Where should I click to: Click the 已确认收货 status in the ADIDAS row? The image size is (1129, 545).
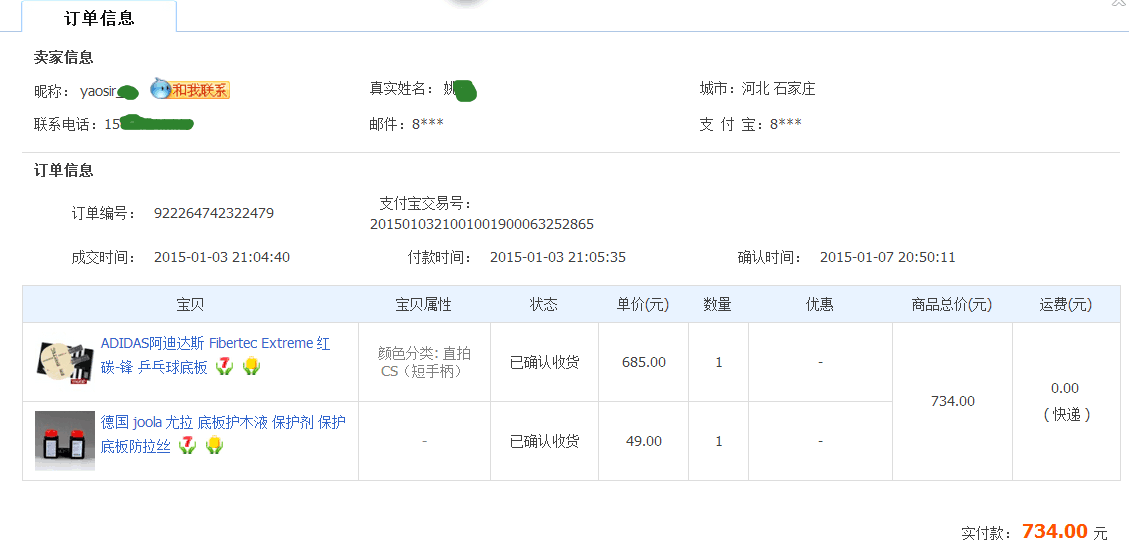[x=544, y=362]
